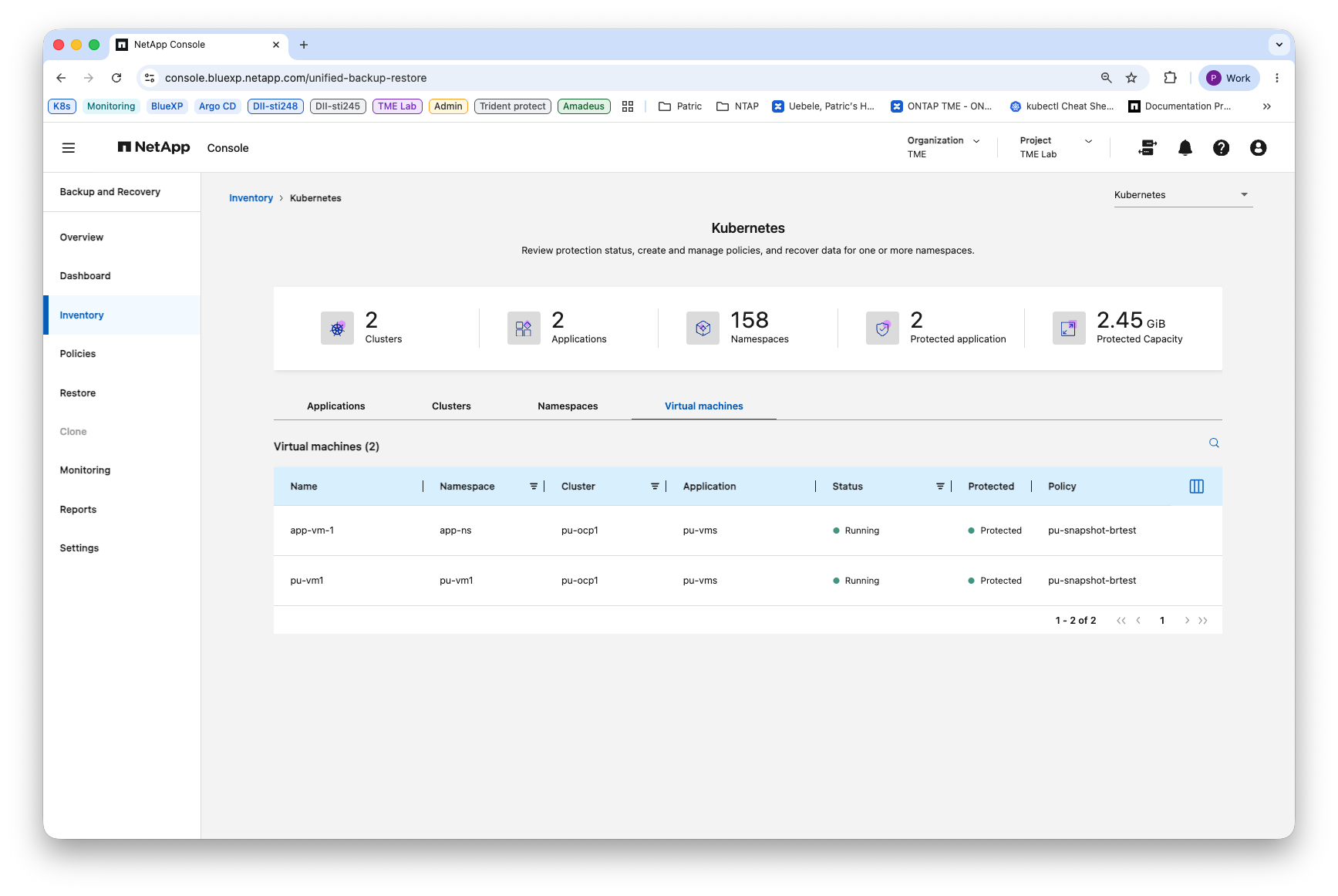The image size is (1338, 896).
Task: Open the browser zoom magnifier icon
Action: click(1107, 78)
